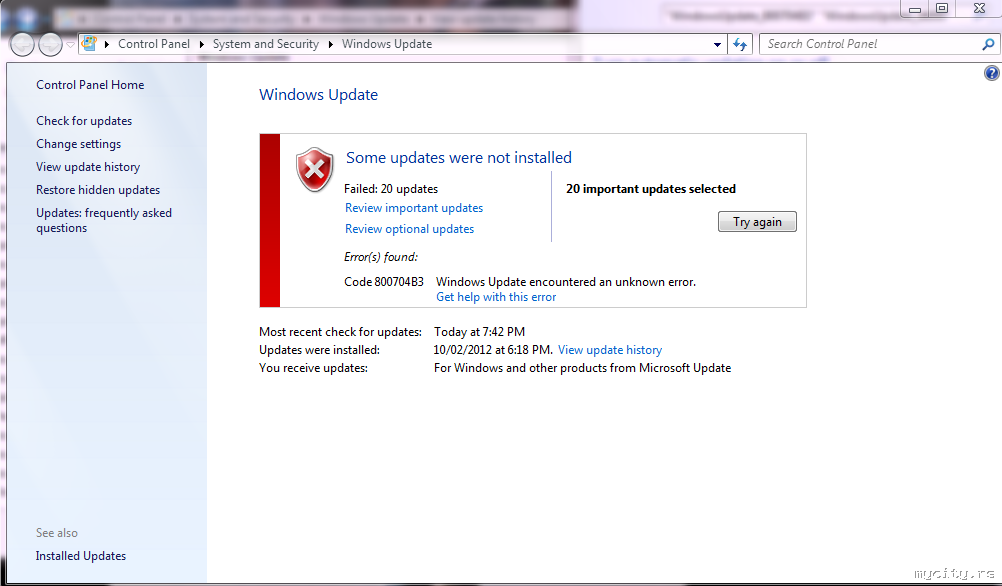
Task: Expand arrow after Control Panel breadcrumb
Action: 202,44
